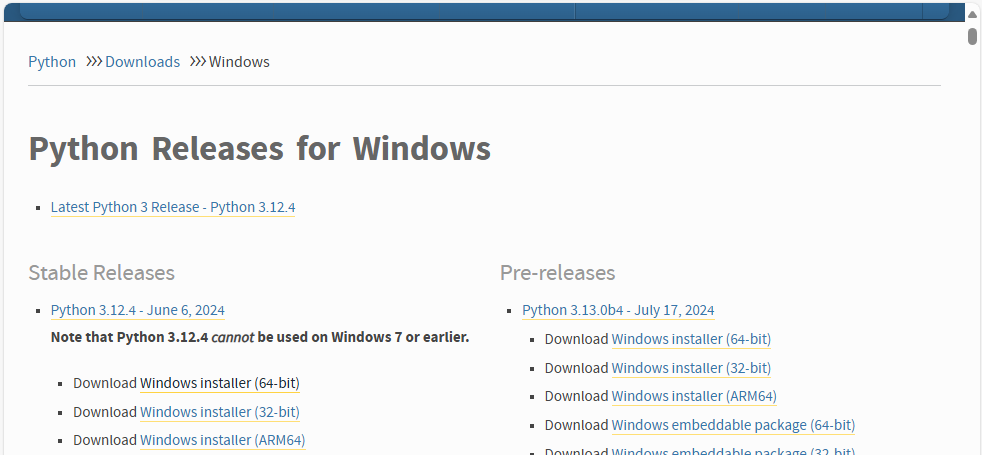Click the Windows 7 compatibility note text
The width and height of the screenshot is (982, 455).
pos(260,337)
